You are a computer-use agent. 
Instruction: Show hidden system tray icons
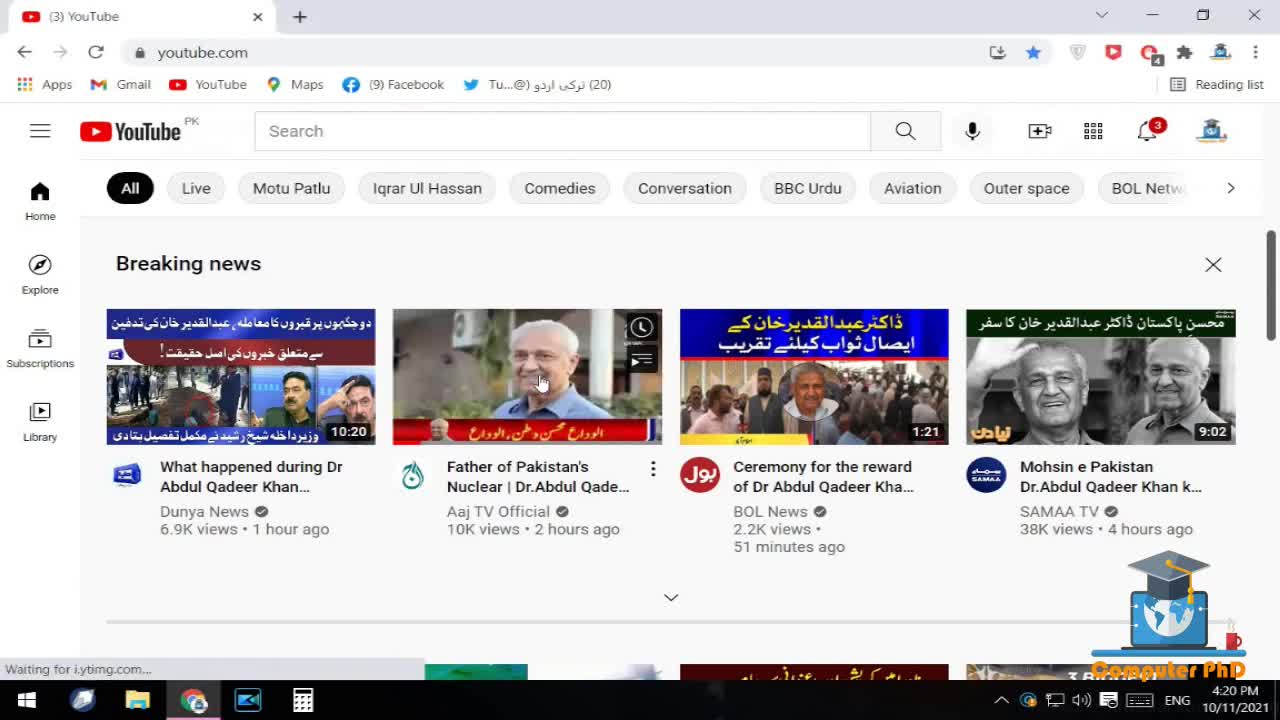pyautogui.click(x=1001, y=700)
